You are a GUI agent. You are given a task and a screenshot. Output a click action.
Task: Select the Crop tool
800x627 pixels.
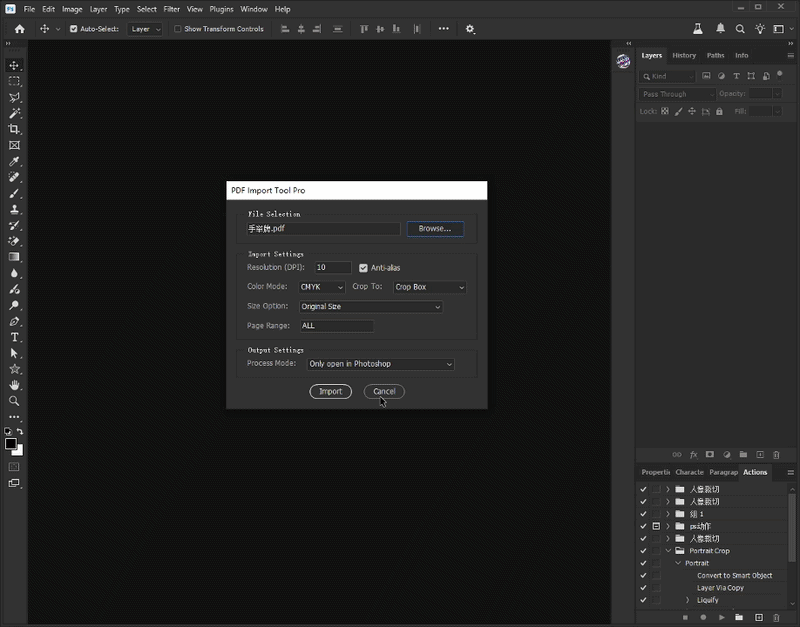click(x=14, y=129)
